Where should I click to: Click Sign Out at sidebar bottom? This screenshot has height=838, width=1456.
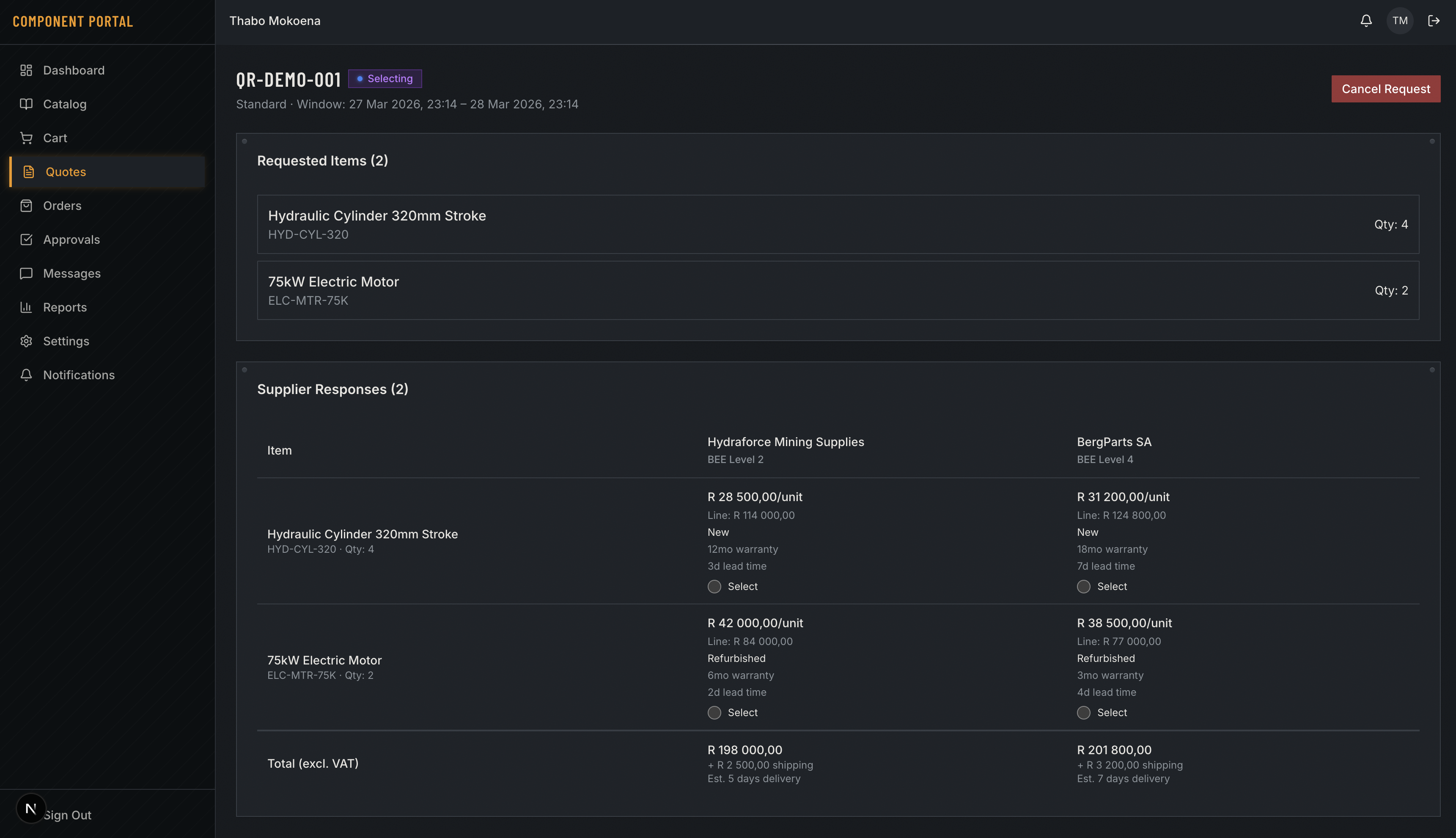(68, 815)
